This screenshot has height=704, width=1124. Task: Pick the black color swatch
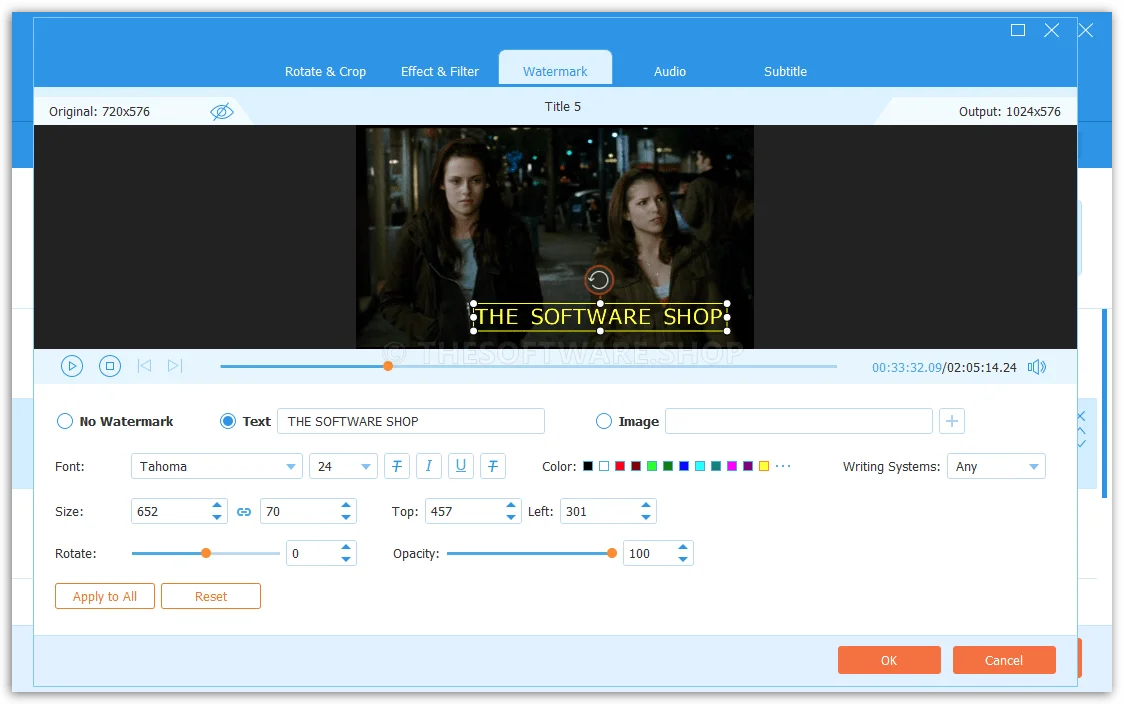(x=588, y=467)
